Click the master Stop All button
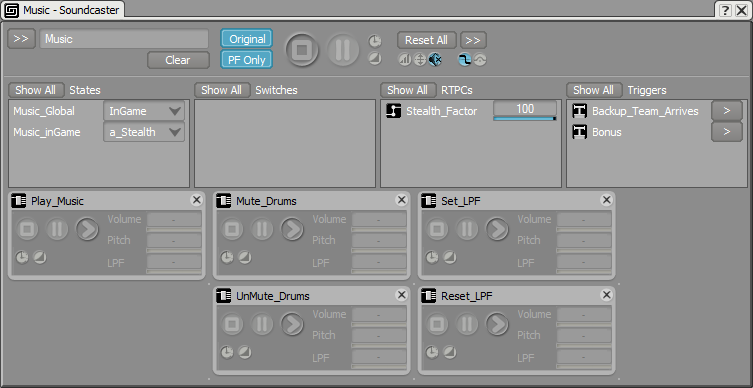The image size is (753, 388). pos(302,50)
